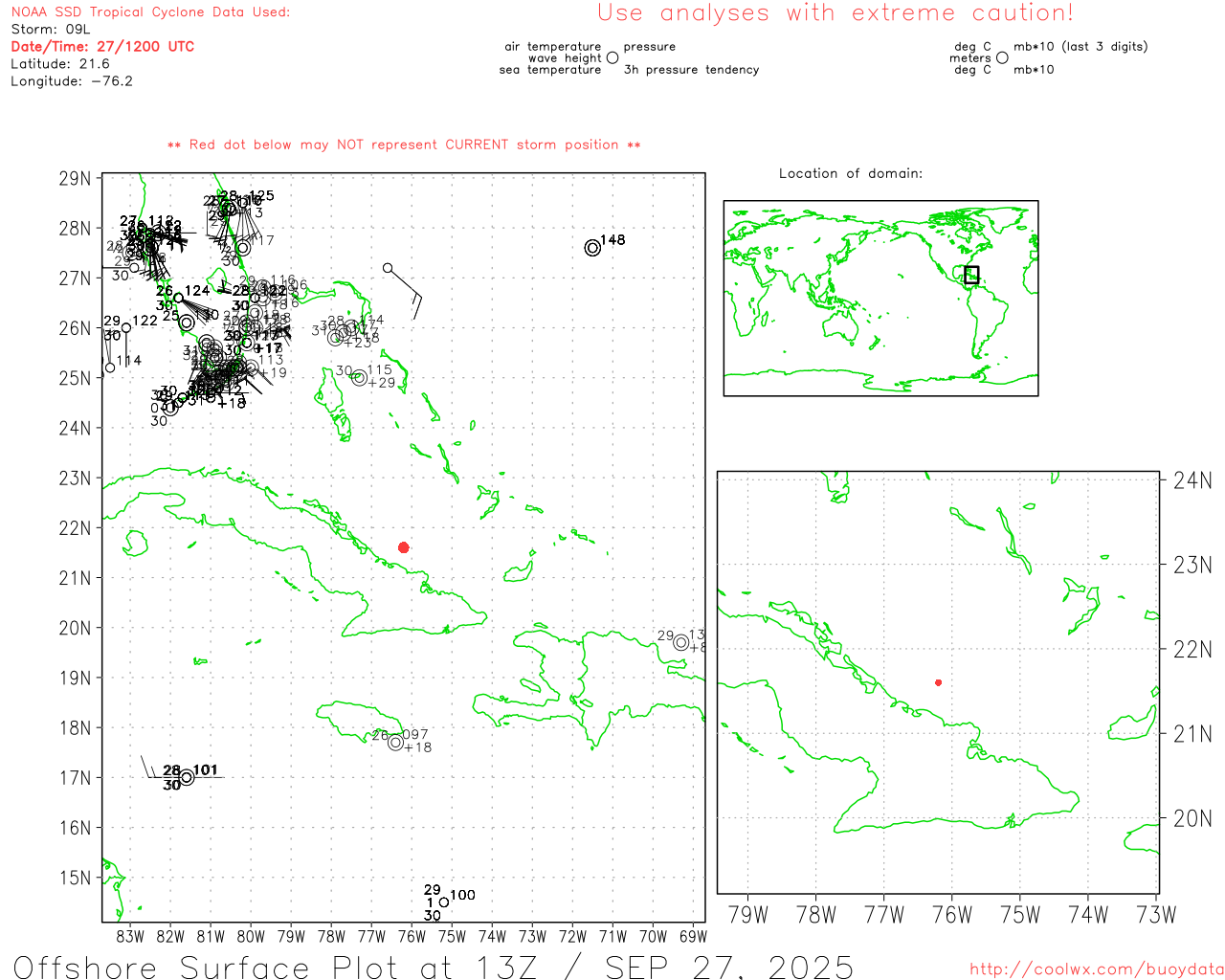This screenshot has height=980, width=1225.
Task: Click the legend circle beside 'mb*10 (last 3 digits)'
Action: [1002, 57]
